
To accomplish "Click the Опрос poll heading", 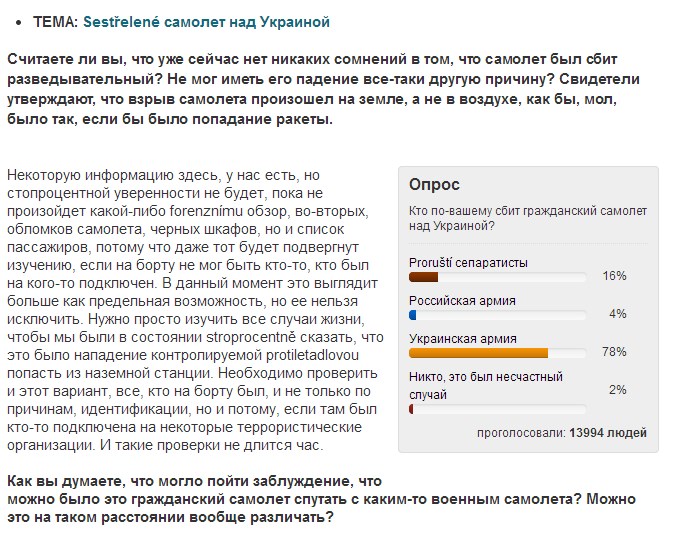I will [434, 184].
